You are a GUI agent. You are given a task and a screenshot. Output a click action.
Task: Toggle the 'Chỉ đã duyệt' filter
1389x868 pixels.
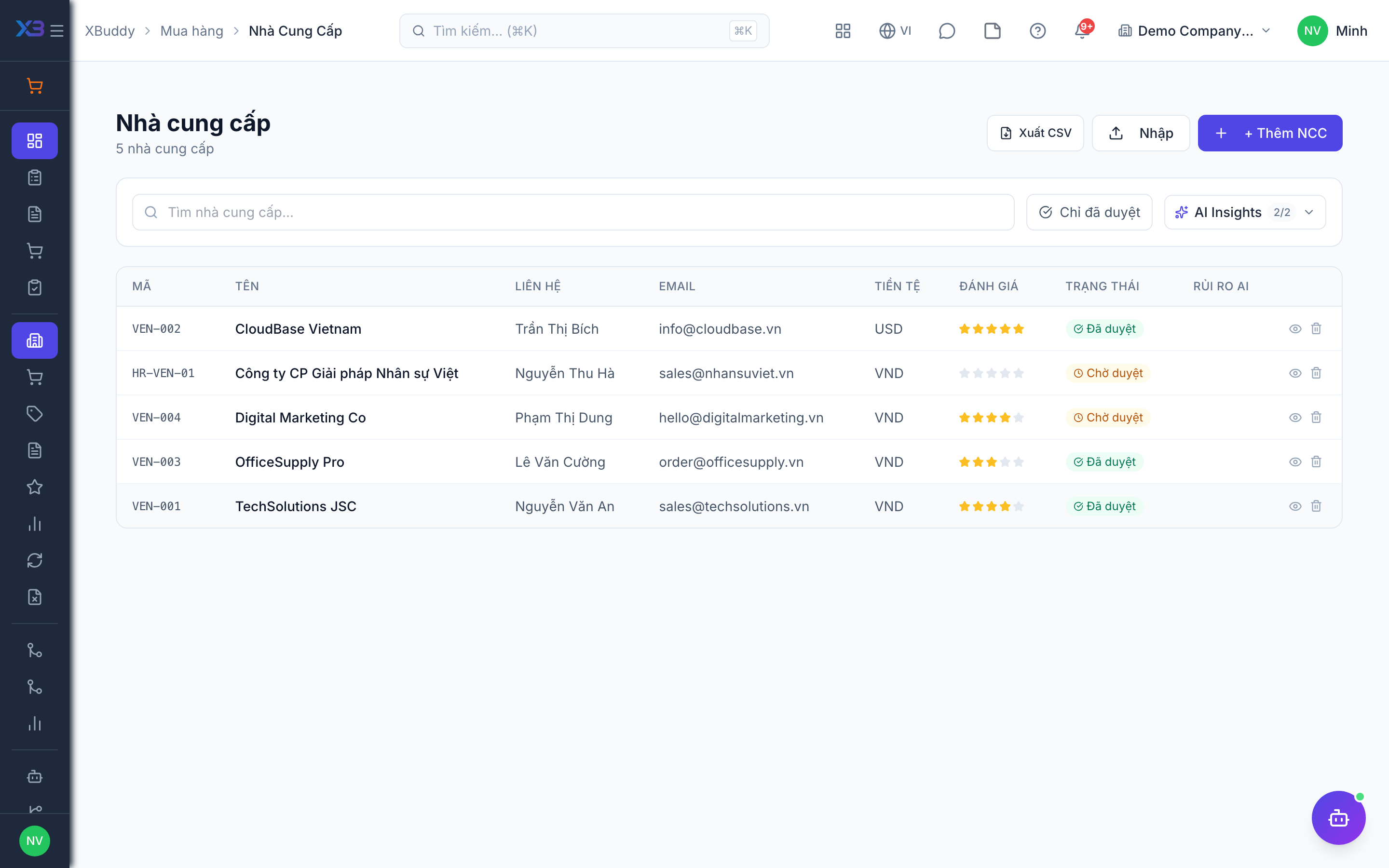(x=1089, y=212)
